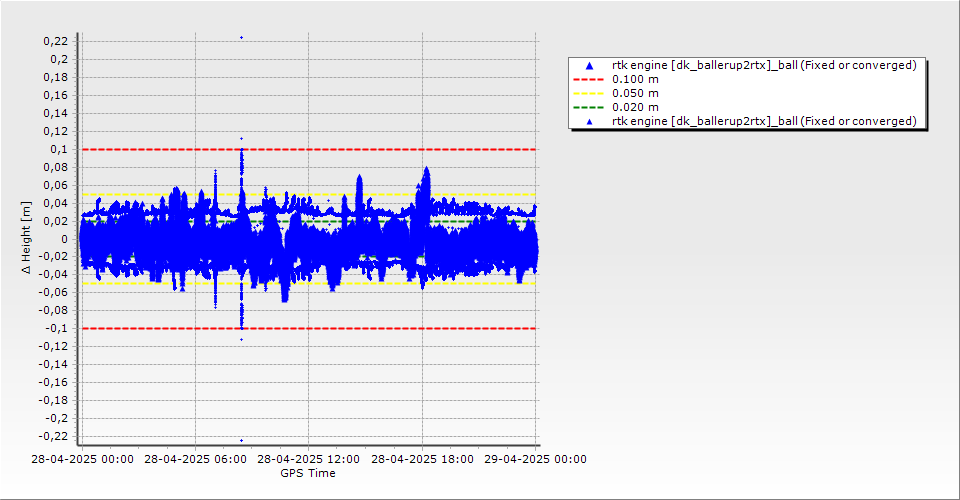This screenshot has height=500, width=960.
Task: Click the '28-04-2025 00:00' time label
Action: pyautogui.click(x=82, y=459)
